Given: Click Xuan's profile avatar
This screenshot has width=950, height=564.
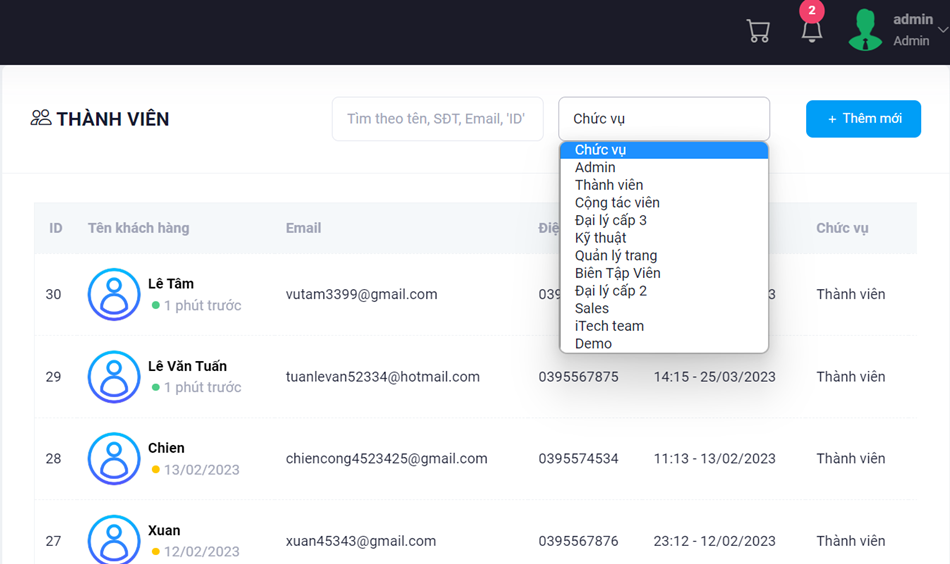Looking at the screenshot, I should [114, 540].
